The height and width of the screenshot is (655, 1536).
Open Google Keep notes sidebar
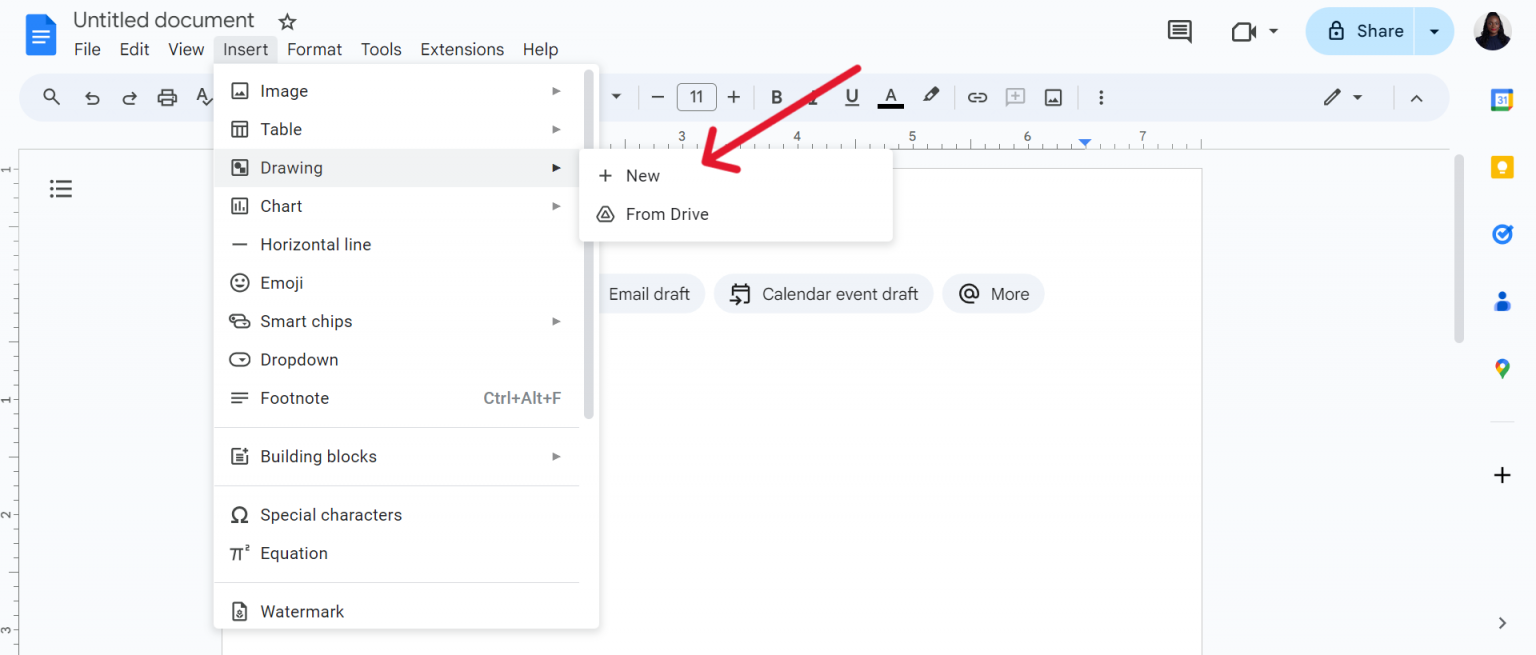click(1502, 167)
